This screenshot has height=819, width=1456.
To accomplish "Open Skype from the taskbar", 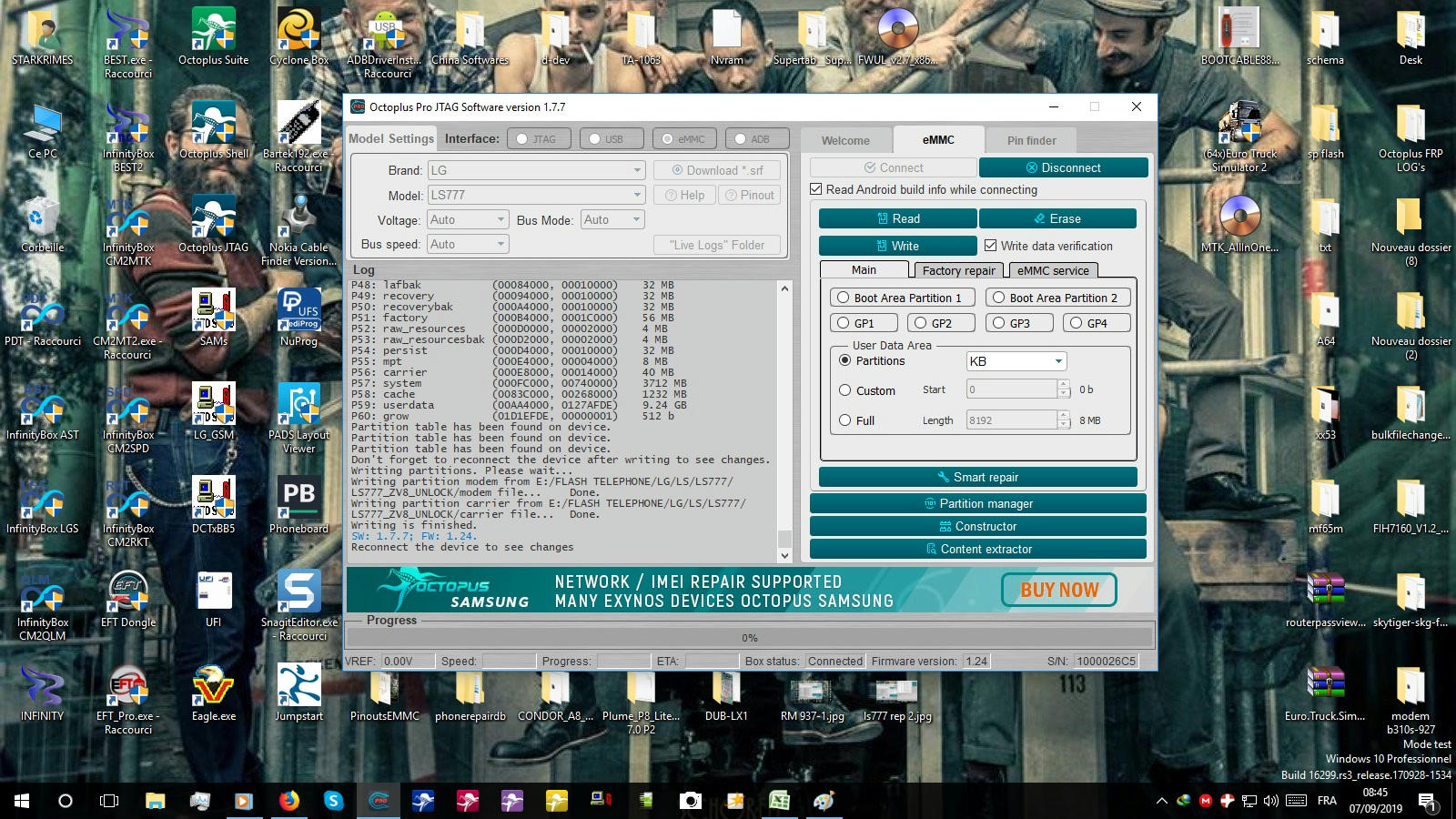I will 334,801.
